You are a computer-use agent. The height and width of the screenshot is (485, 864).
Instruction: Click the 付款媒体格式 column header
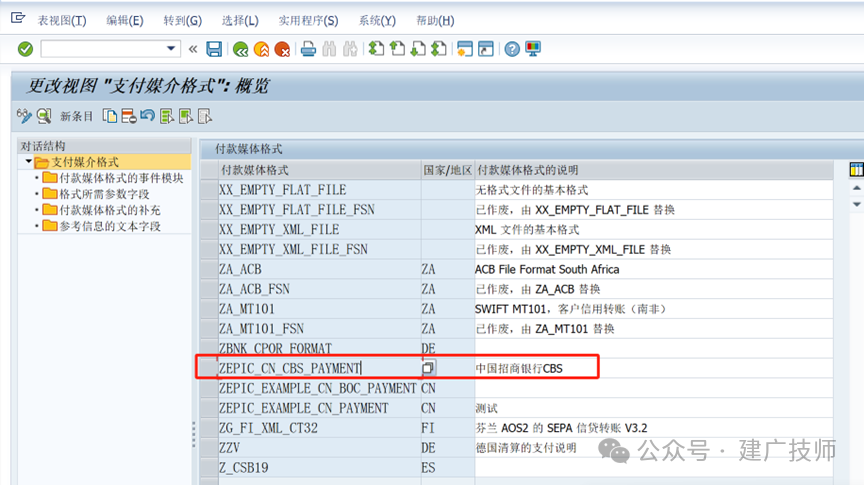coord(320,170)
